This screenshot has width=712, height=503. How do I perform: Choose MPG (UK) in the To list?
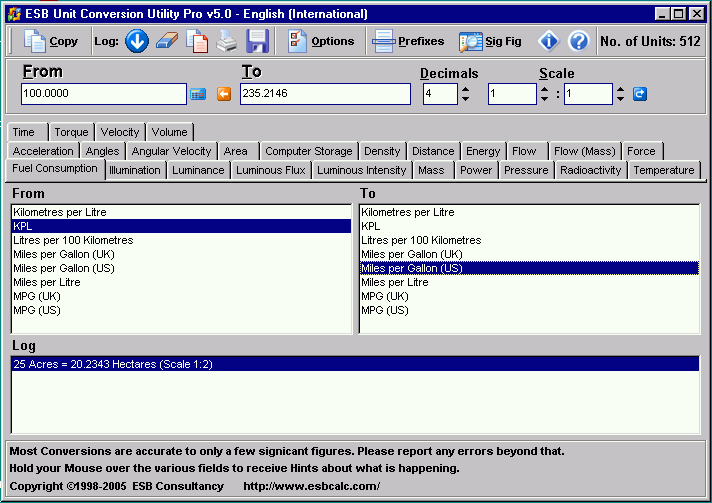(529, 296)
